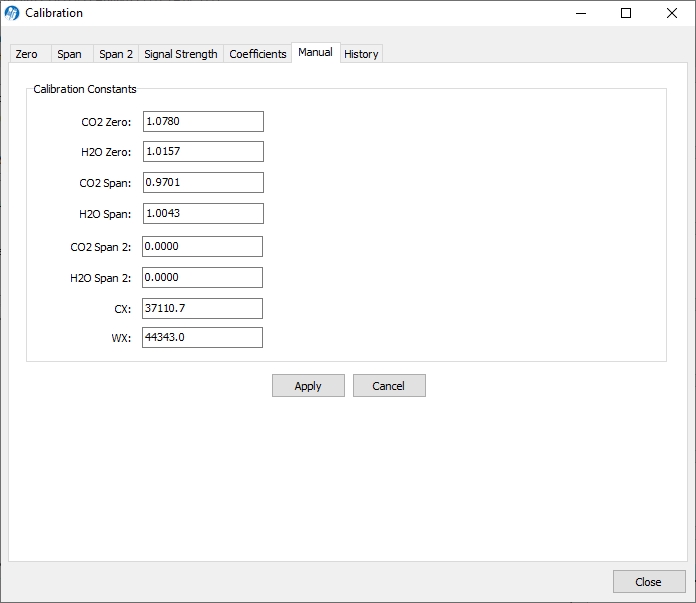The width and height of the screenshot is (696, 603).
Task: Click the Calibration app icon in title bar
Action: 12,13
